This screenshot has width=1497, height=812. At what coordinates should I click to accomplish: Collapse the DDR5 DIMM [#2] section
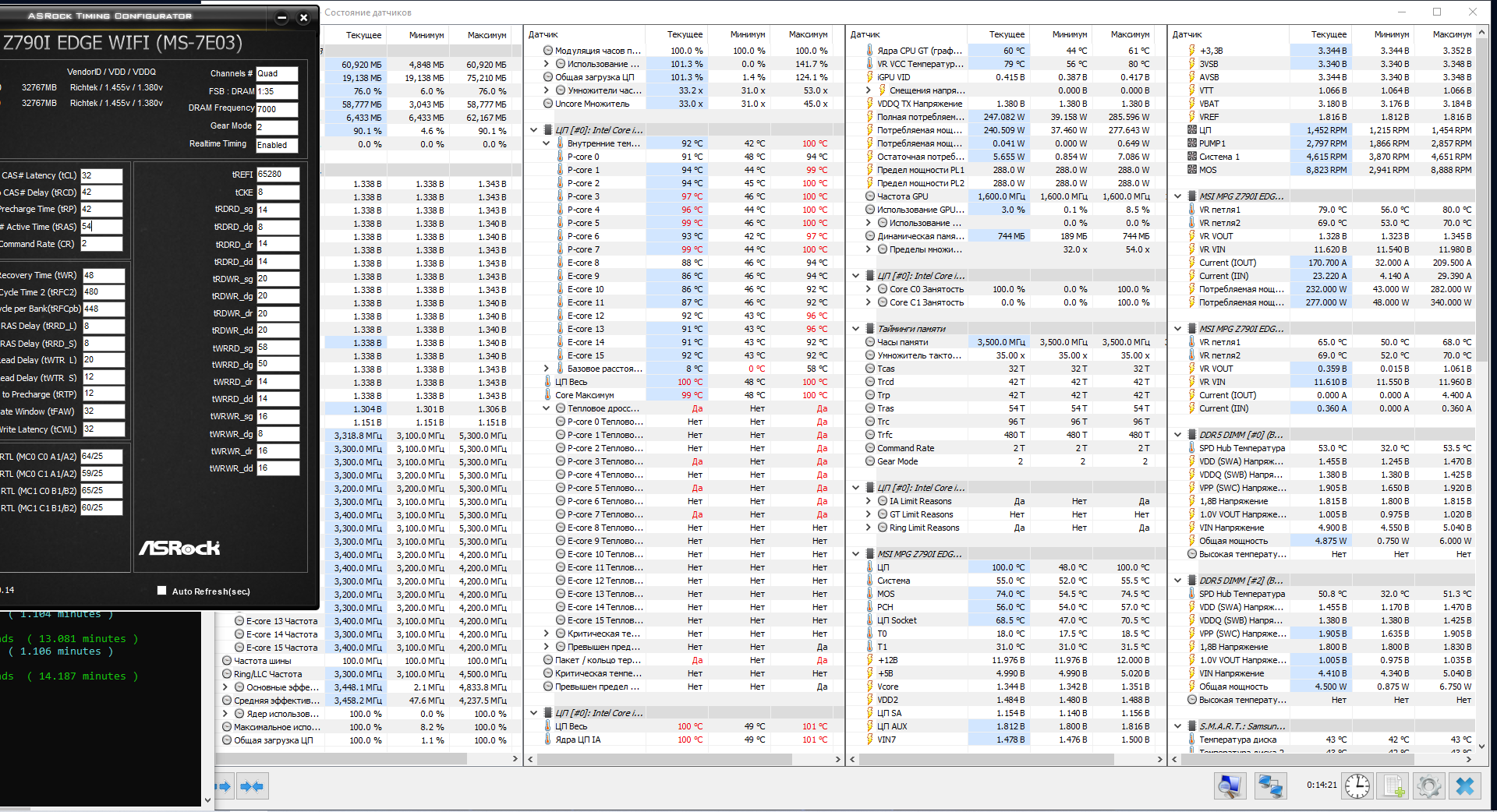[x=1178, y=581]
